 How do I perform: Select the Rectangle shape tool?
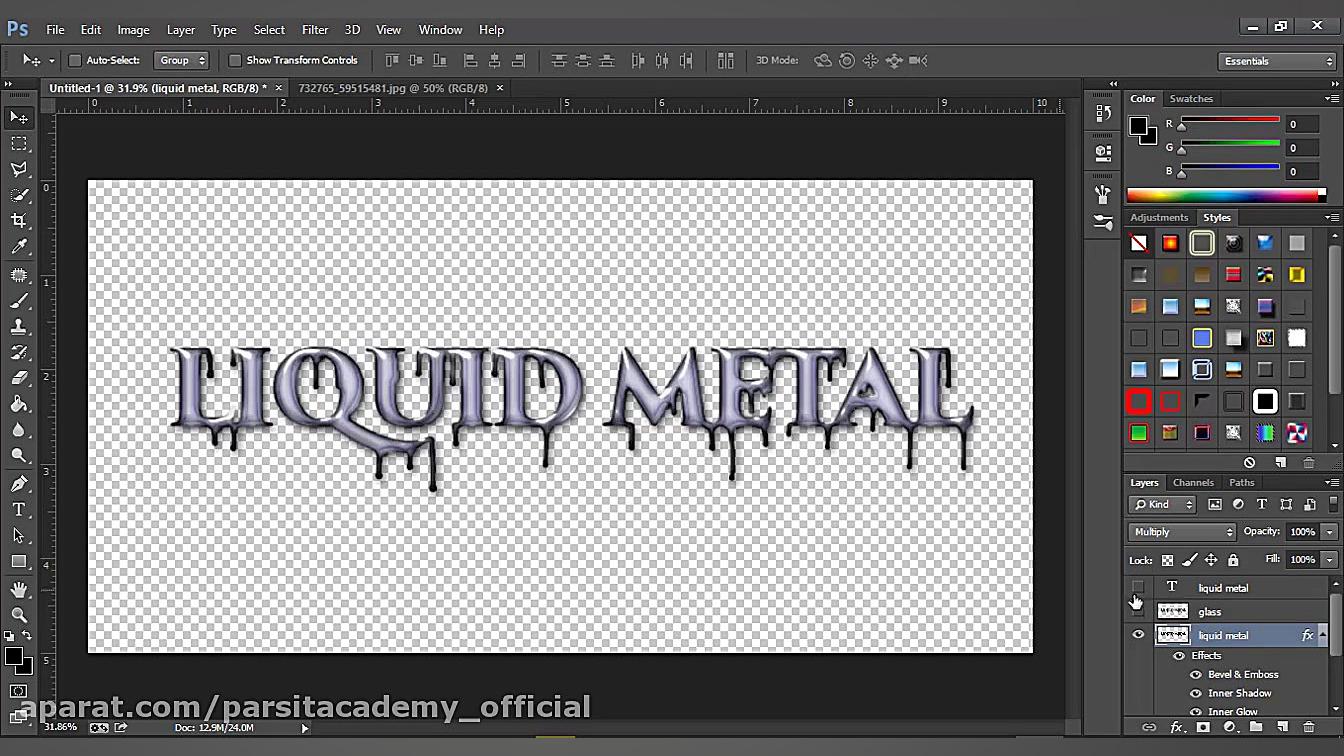point(19,562)
